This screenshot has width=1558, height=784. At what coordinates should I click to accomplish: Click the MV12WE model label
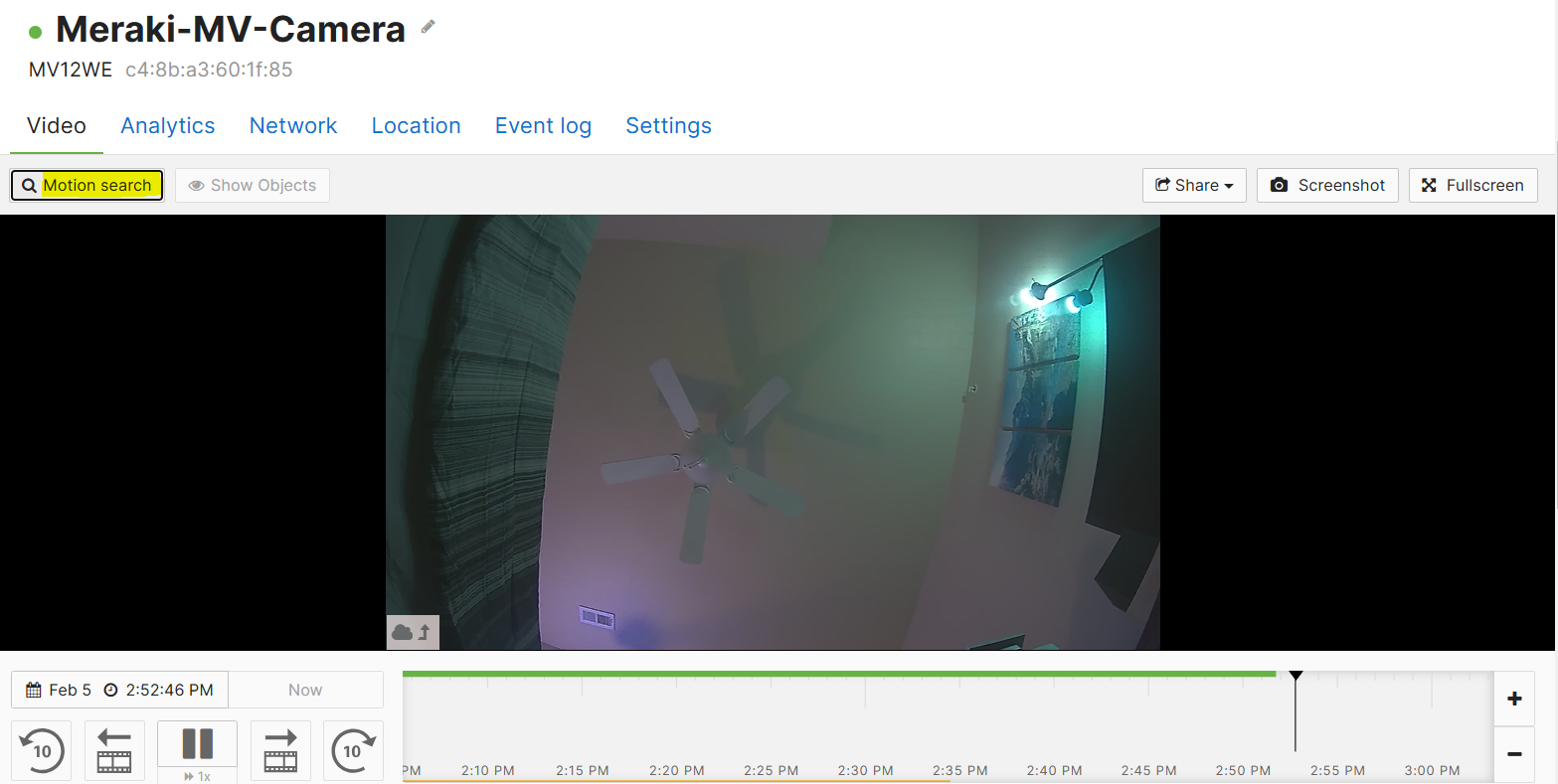[71, 70]
